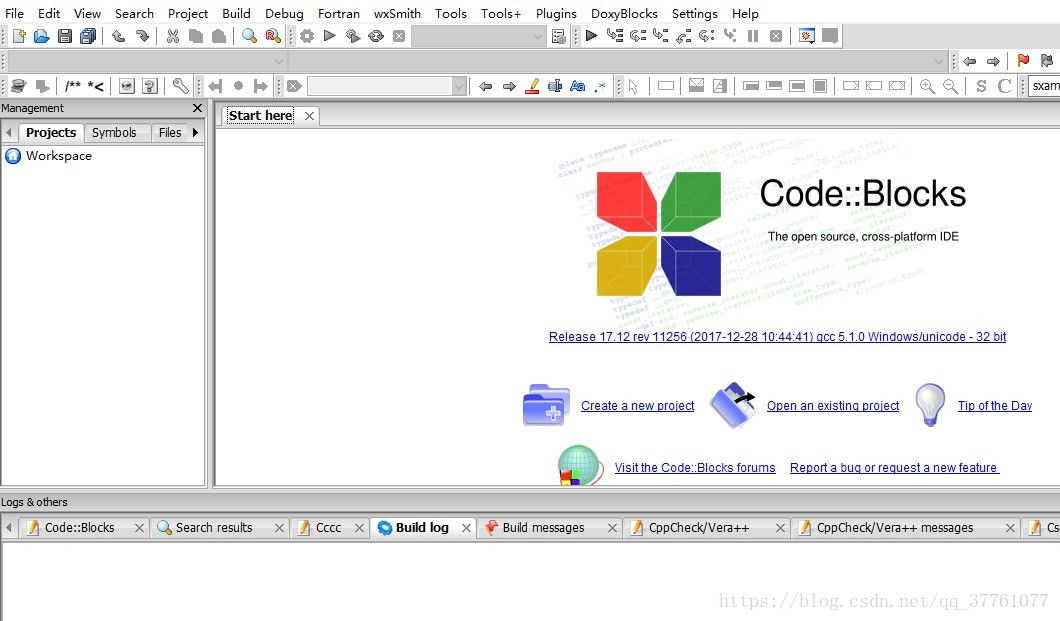Click the Abort build X icon
Image resolution: width=1060 pixels, height=621 pixels.
coord(399,36)
